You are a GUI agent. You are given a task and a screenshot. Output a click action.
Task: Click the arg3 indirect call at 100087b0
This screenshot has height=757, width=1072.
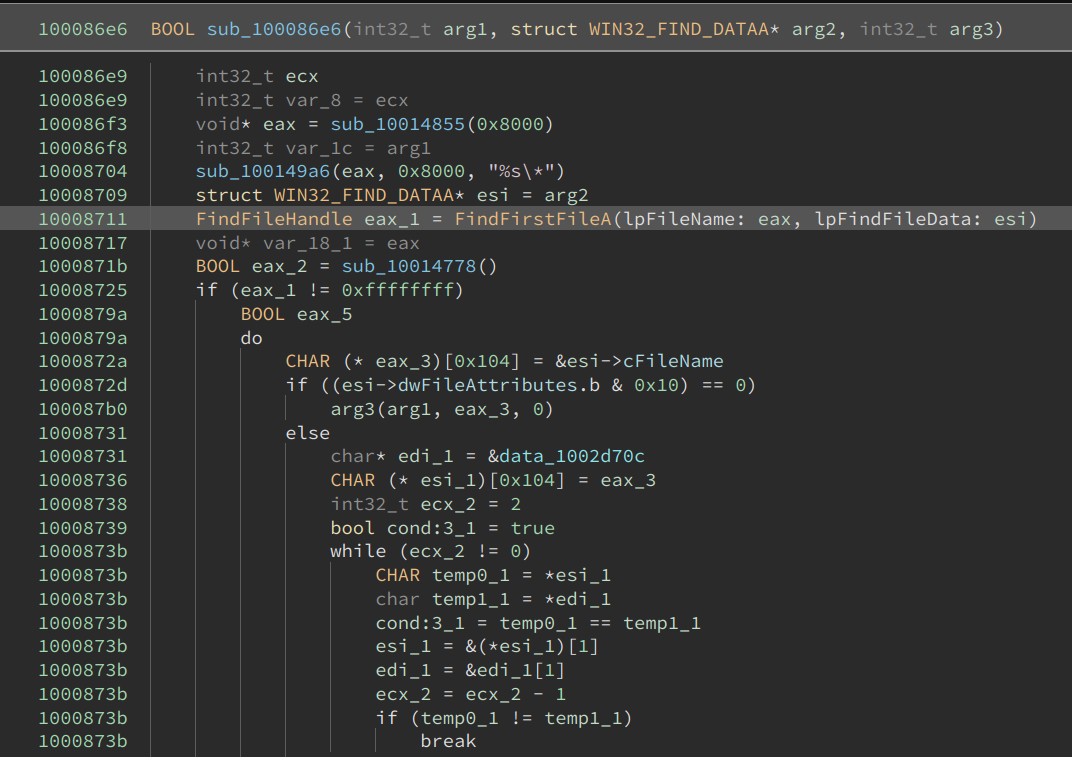352,409
